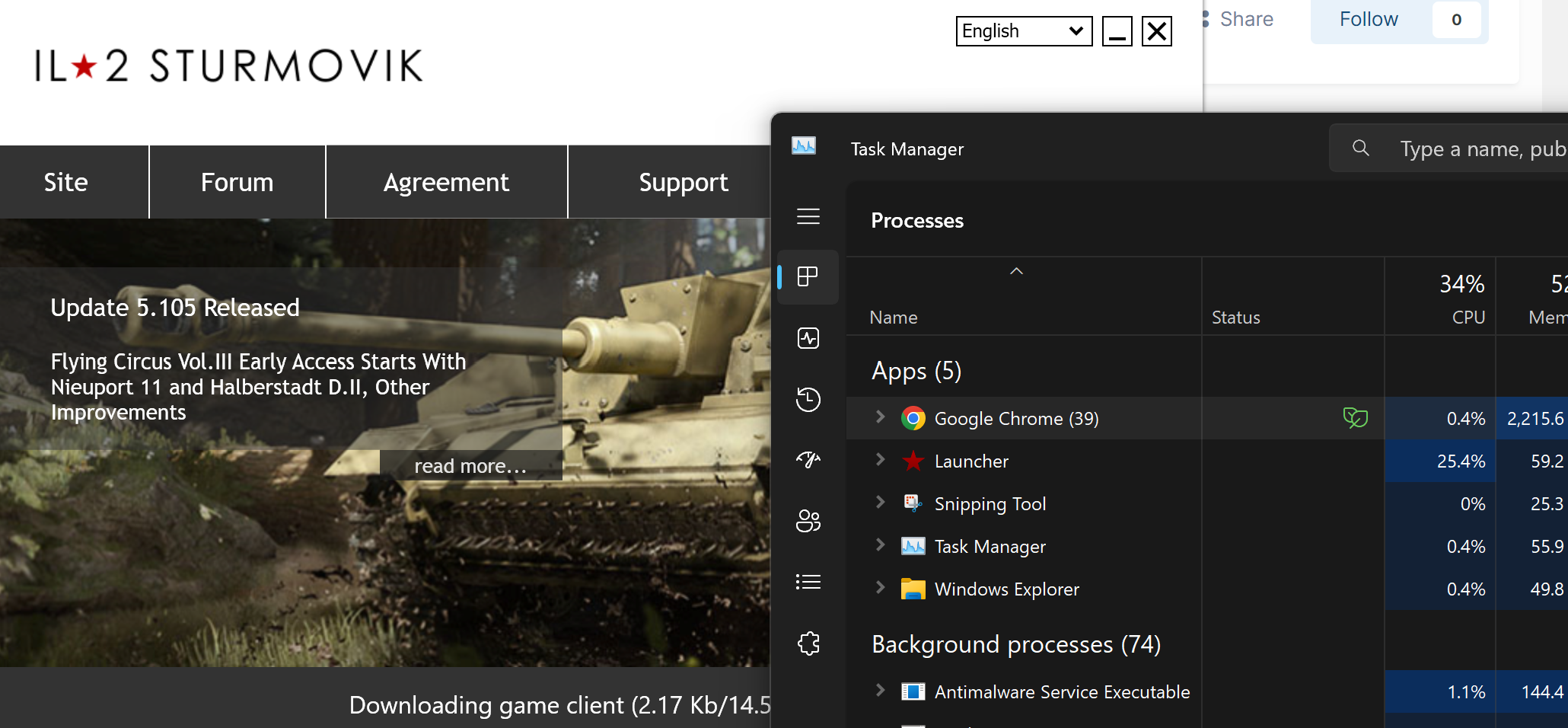This screenshot has height=728, width=1568.
Task: Open Task Manager hamburger navigation menu
Action: point(808,216)
